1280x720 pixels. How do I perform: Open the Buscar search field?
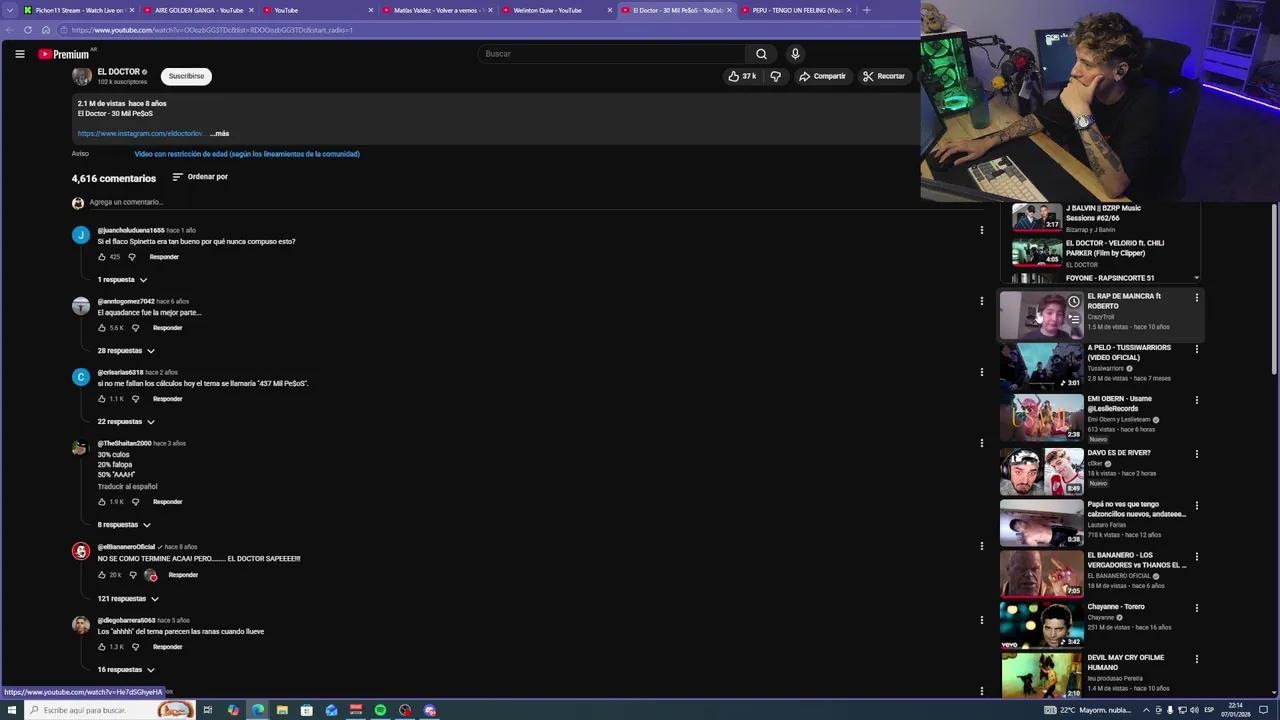(611, 54)
